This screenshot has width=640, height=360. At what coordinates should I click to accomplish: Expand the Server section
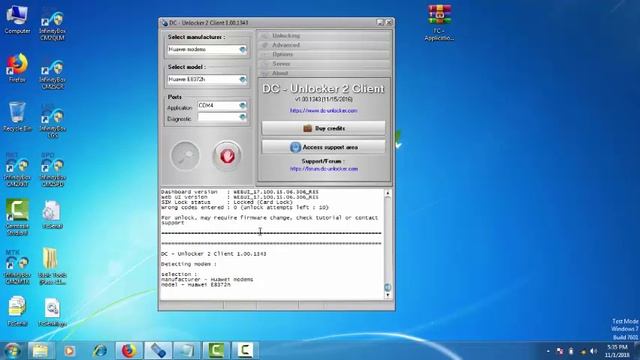click(x=324, y=64)
